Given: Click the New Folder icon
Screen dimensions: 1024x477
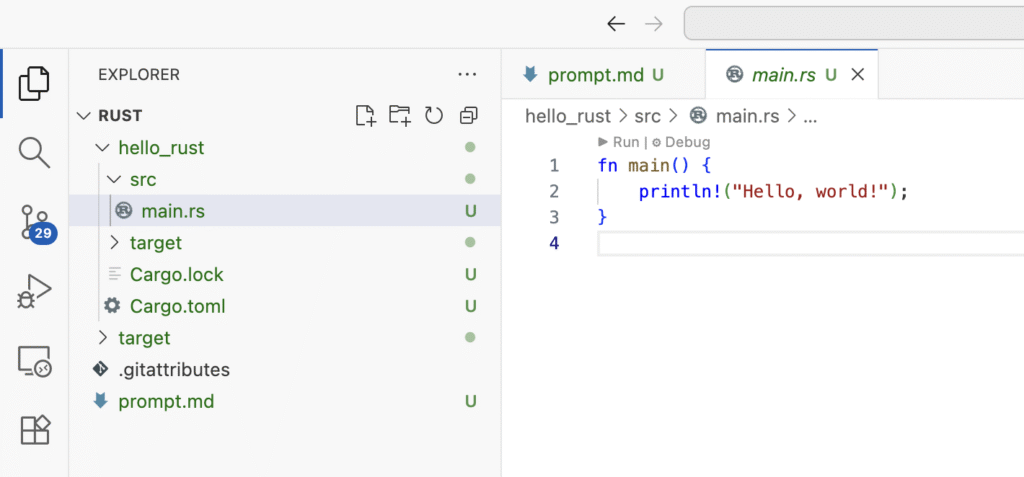Looking at the screenshot, I should [x=400, y=116].
